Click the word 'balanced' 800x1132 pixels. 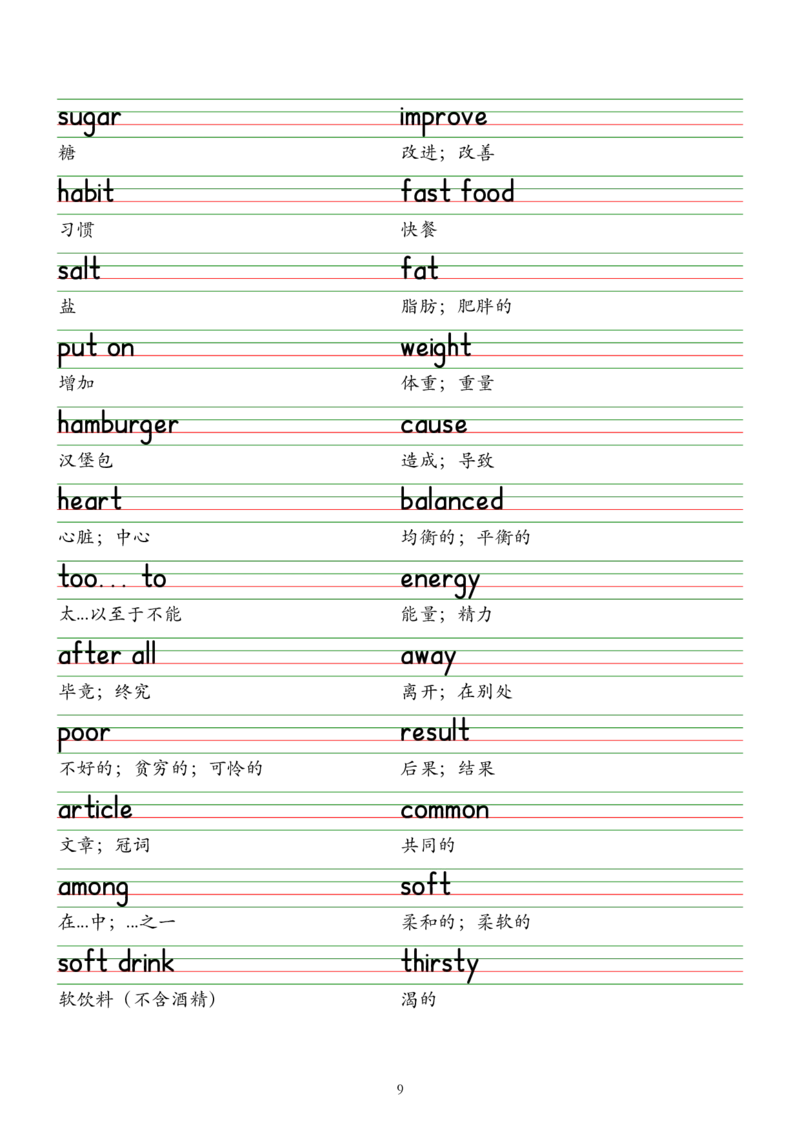point(451,501)
